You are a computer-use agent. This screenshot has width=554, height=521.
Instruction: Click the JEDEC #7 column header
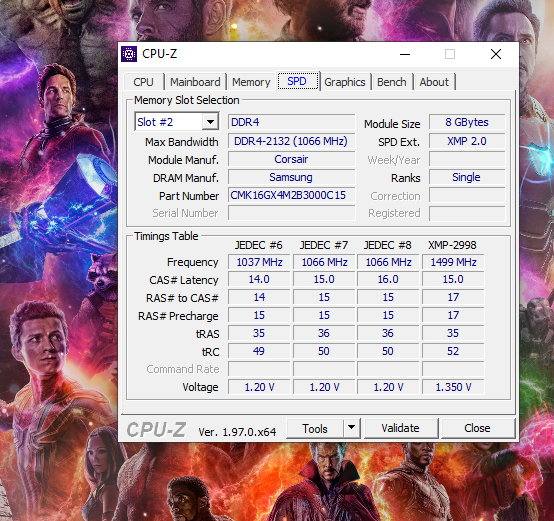click(x=324, y=245)
